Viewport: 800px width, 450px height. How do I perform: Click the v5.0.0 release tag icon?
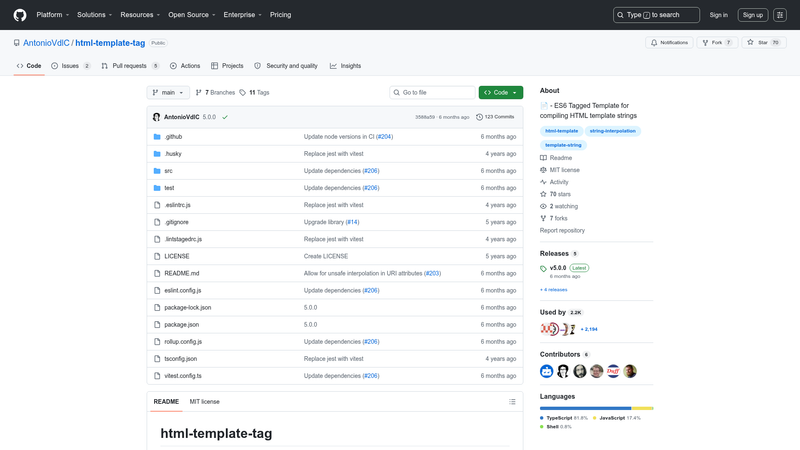tap(543, 268)
